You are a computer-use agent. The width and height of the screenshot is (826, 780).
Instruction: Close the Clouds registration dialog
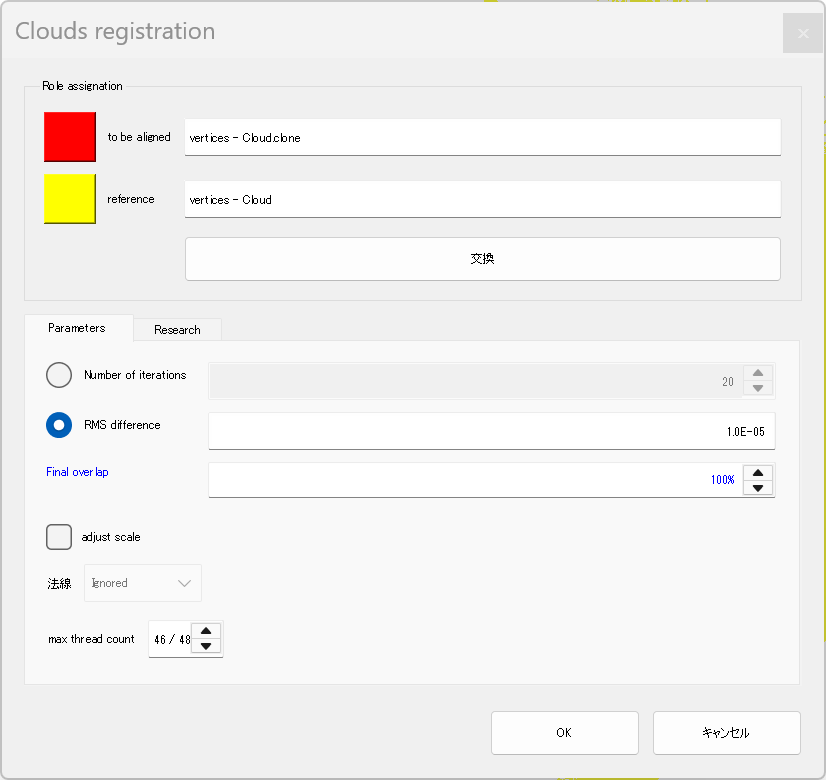pyautogui.click(x=803, y=33)
